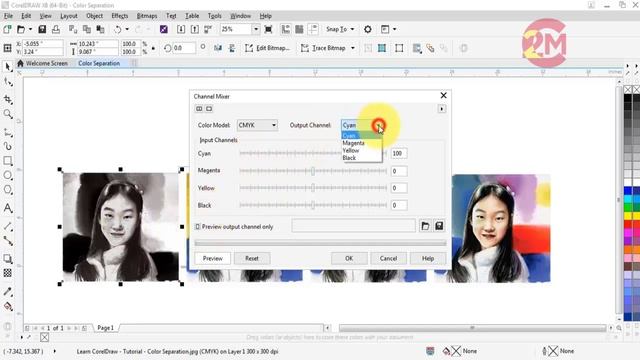Screen dimensions: 640x360
Task: Select the Pick tool in the toolbox
Action: [x=8, y=67]
